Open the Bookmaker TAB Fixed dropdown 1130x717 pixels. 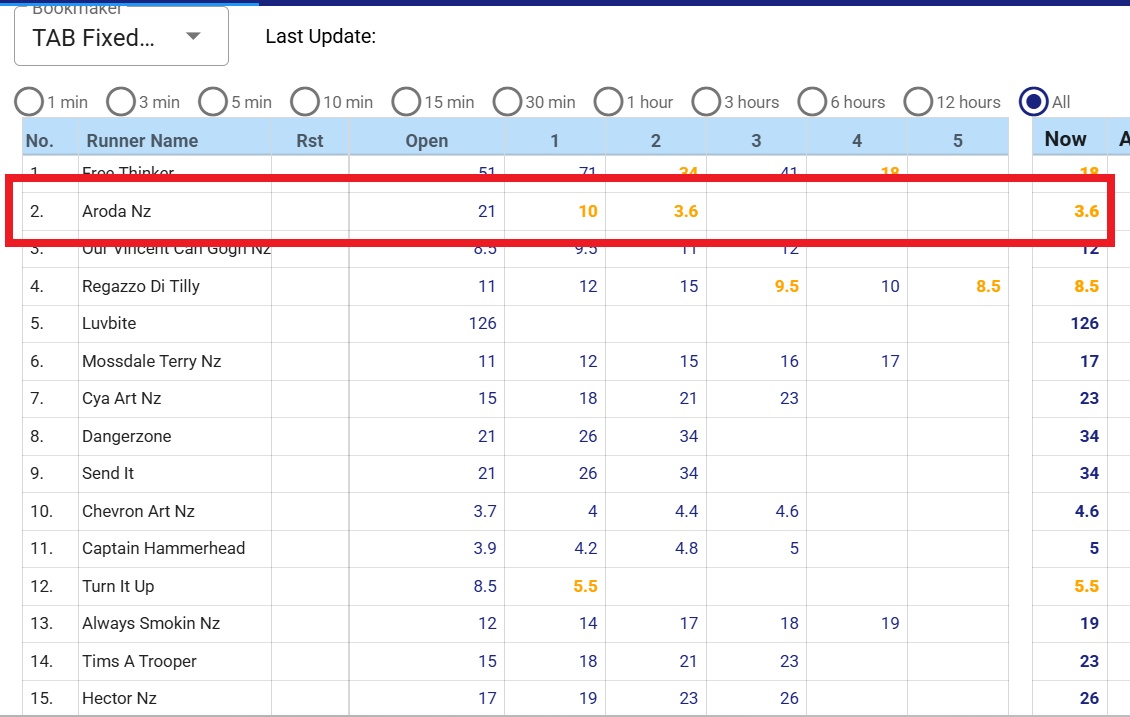(x=121, y=37)
